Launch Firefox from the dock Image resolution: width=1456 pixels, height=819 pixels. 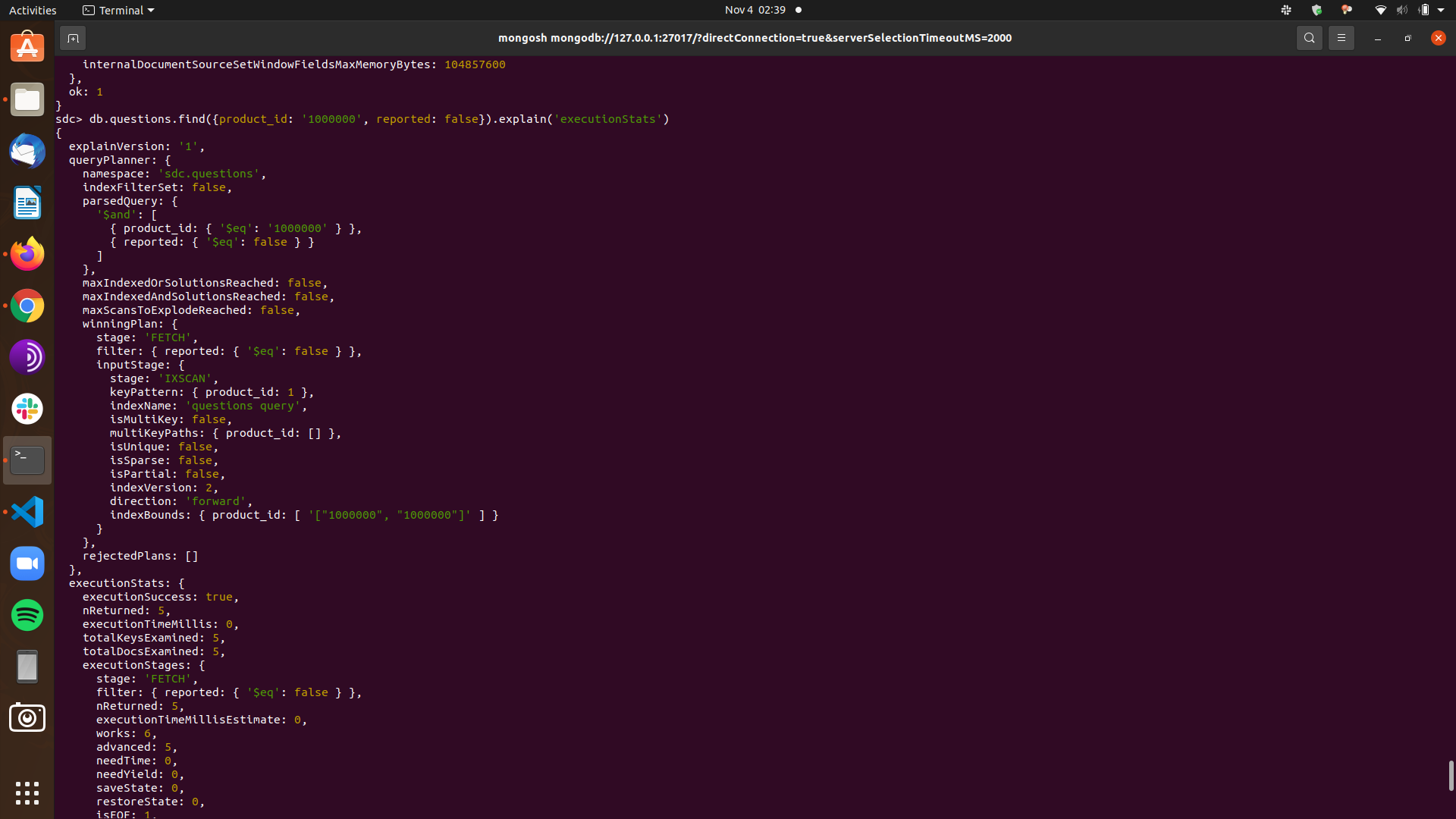click(x=27, y=254)
